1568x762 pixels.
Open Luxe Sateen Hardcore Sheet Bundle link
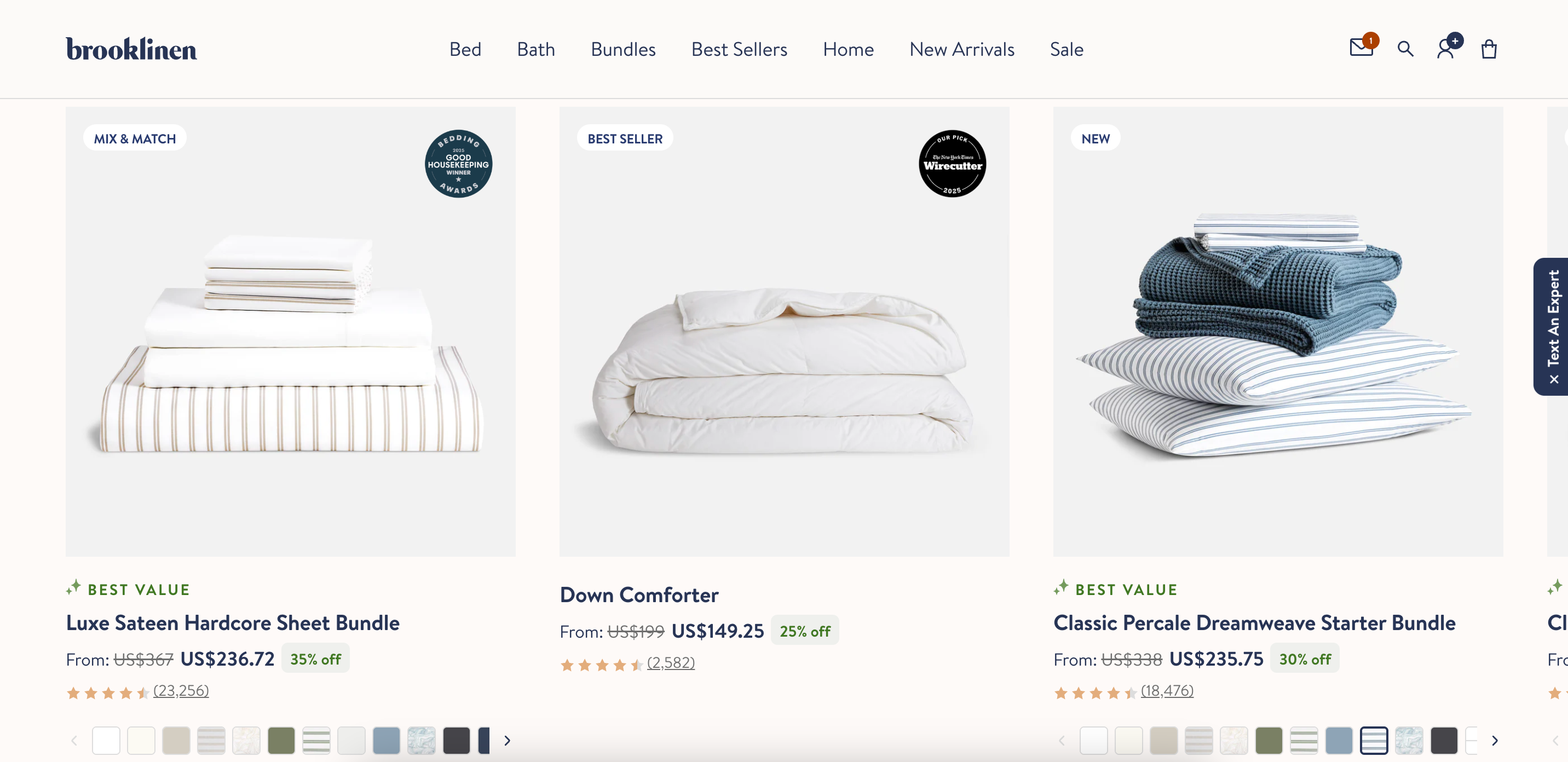coord(233,622)
